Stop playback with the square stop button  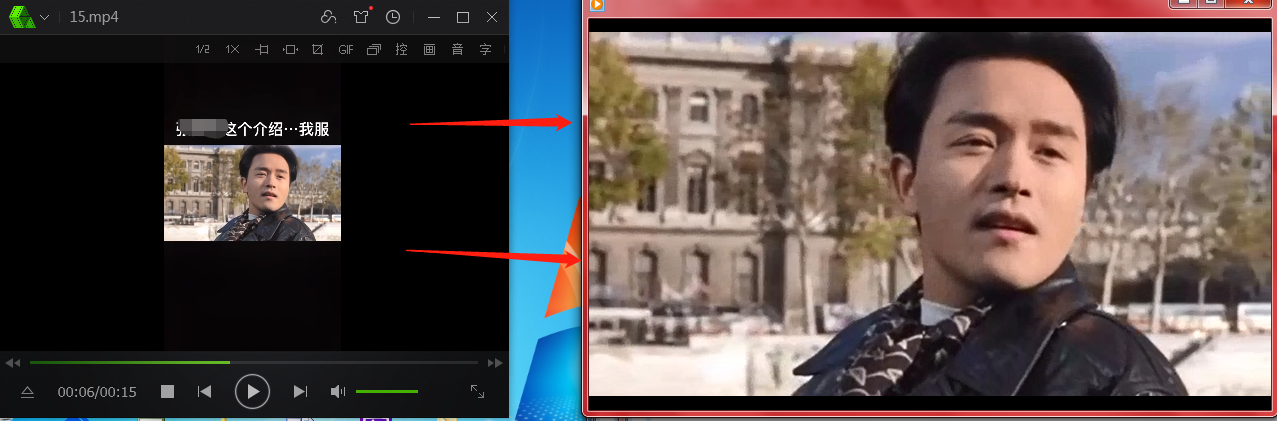point(168,392)
